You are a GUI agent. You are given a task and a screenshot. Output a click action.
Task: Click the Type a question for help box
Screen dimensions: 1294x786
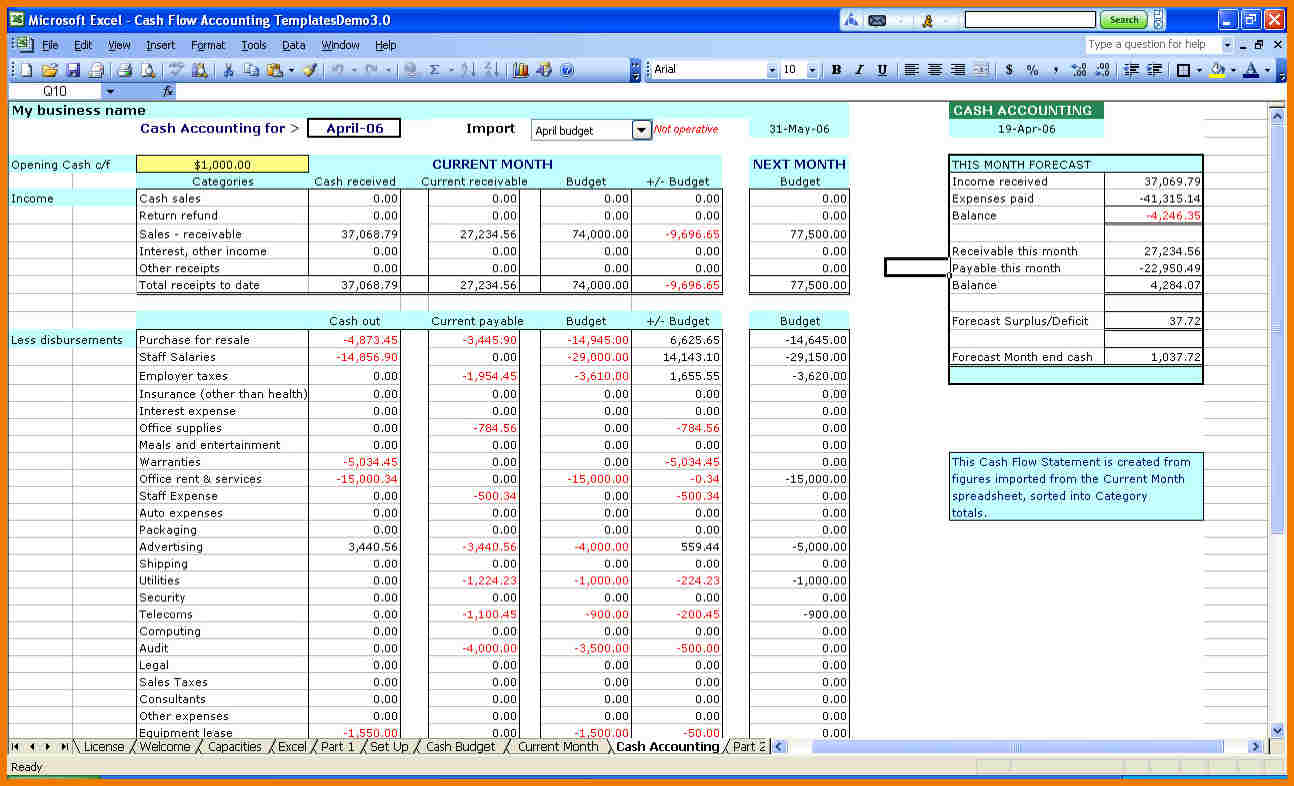coord(1152,45)
